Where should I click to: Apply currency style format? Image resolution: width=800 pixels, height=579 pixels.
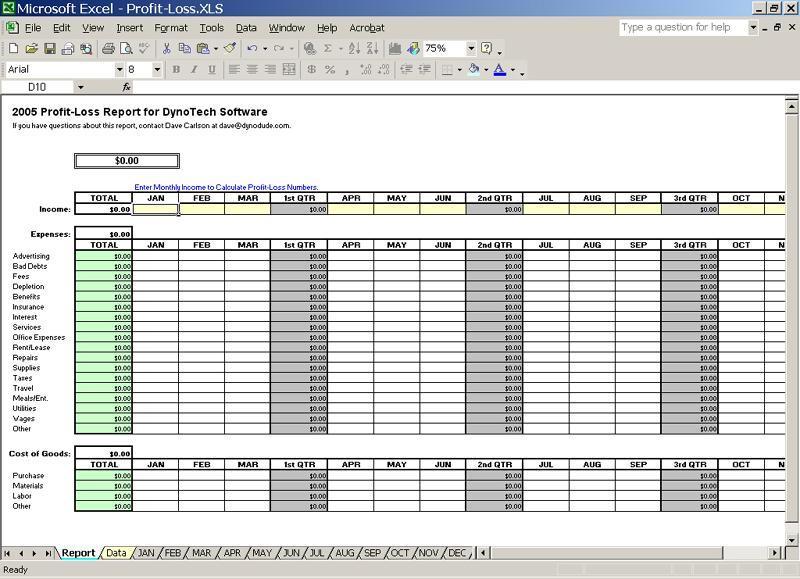point(311,69)
